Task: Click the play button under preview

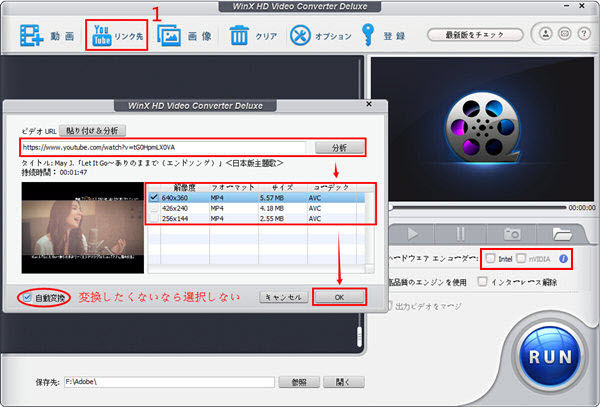Action: click(x=412, y=234)
